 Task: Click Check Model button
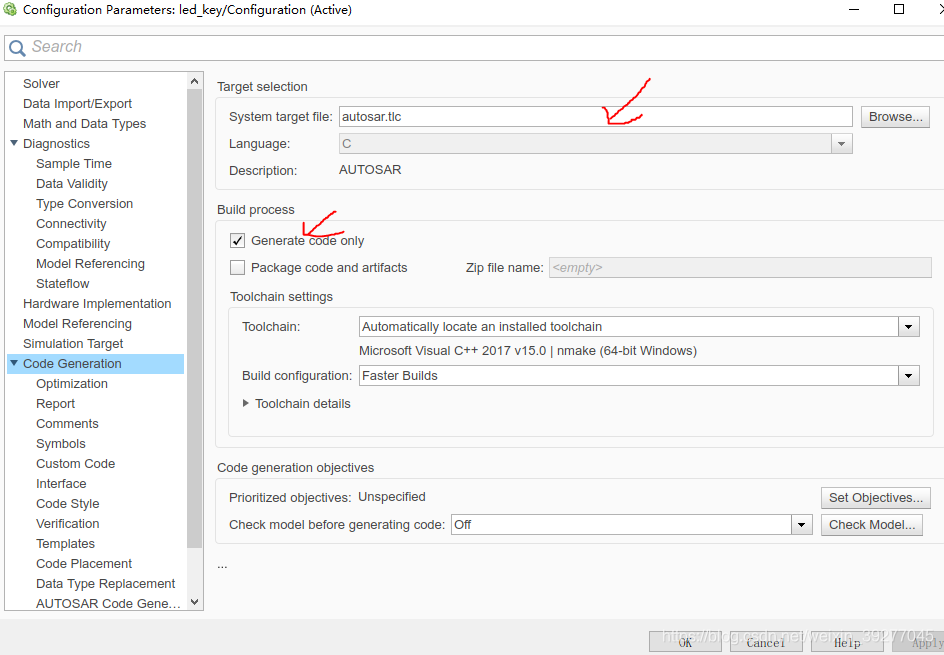[x=872, y=524]
